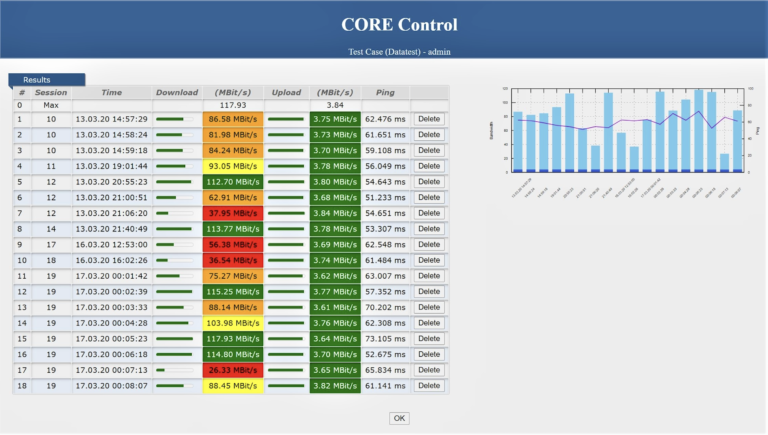The width and height of the screenshot is (768, 435).
Task: Select ping value 73.105 ms
Action: click(x=385, y=338)
